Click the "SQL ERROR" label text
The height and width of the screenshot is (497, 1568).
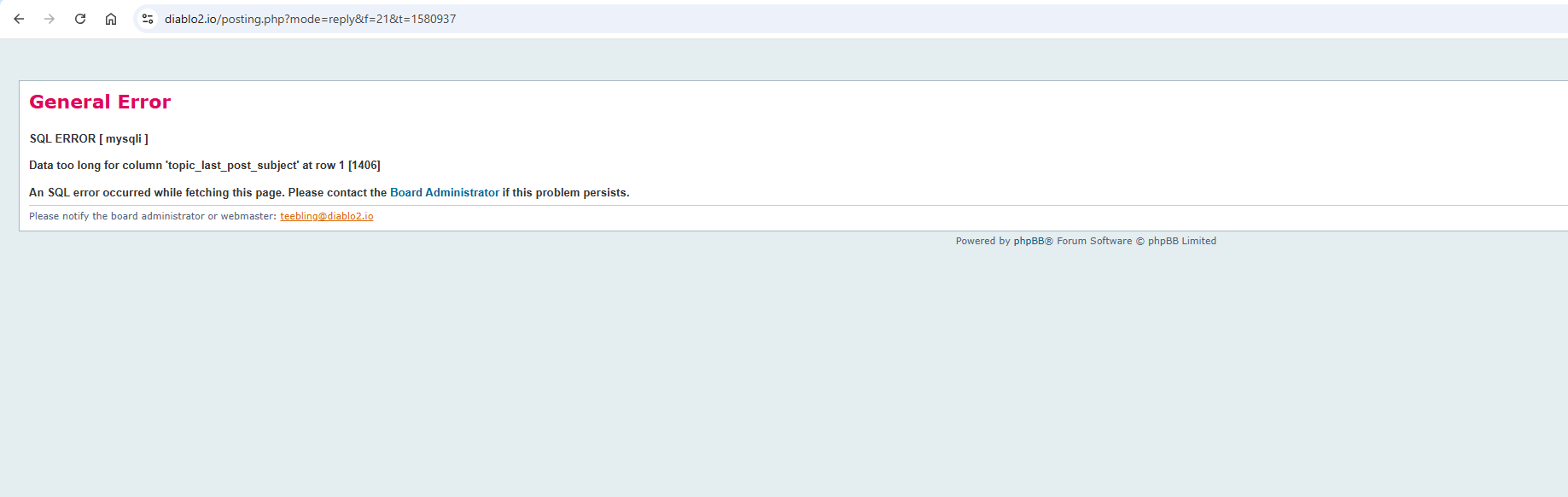tap(62, 139)
